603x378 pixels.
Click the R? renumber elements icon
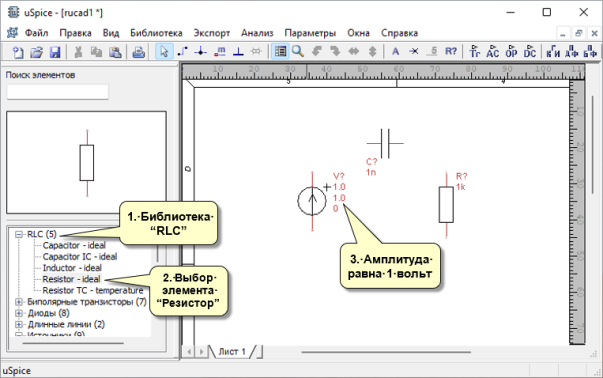[451, 52]
